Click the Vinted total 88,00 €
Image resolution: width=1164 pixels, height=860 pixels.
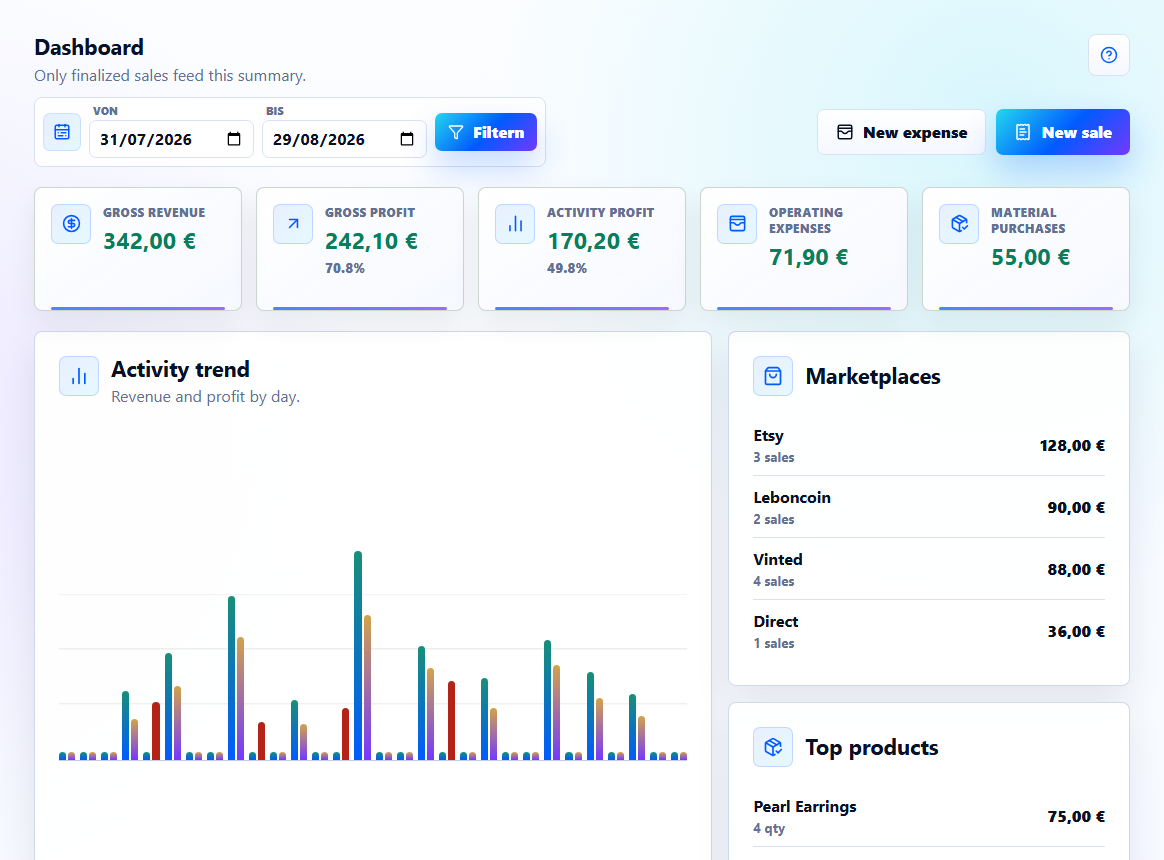click(1076, 570)
